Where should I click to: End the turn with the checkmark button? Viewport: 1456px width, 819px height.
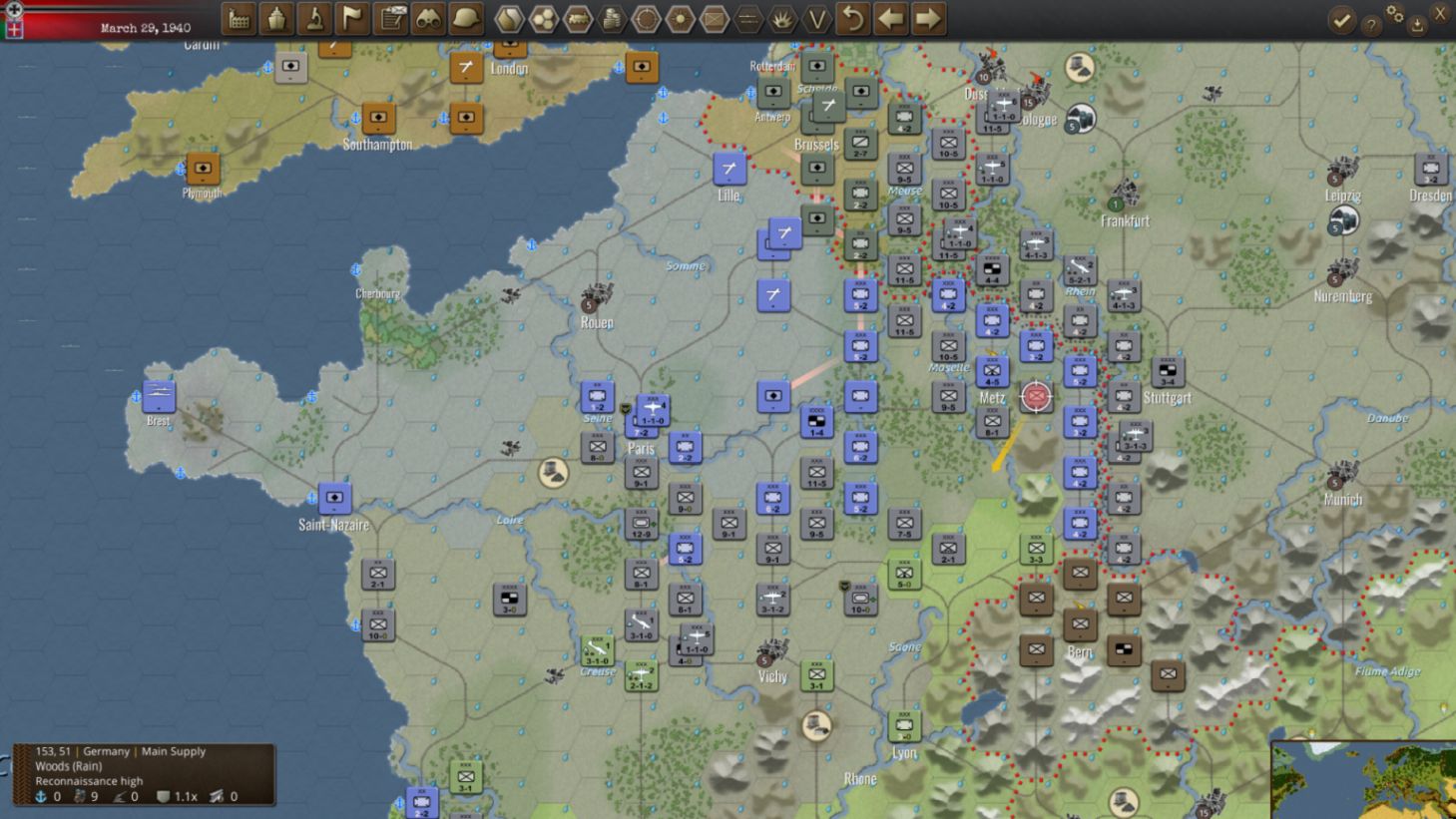1342,20
